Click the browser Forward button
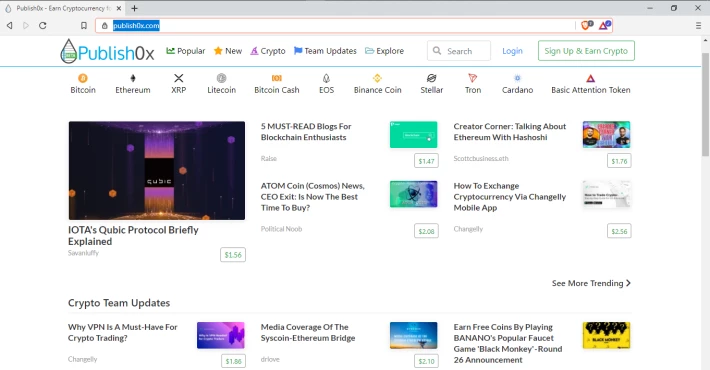 (26, 25)
